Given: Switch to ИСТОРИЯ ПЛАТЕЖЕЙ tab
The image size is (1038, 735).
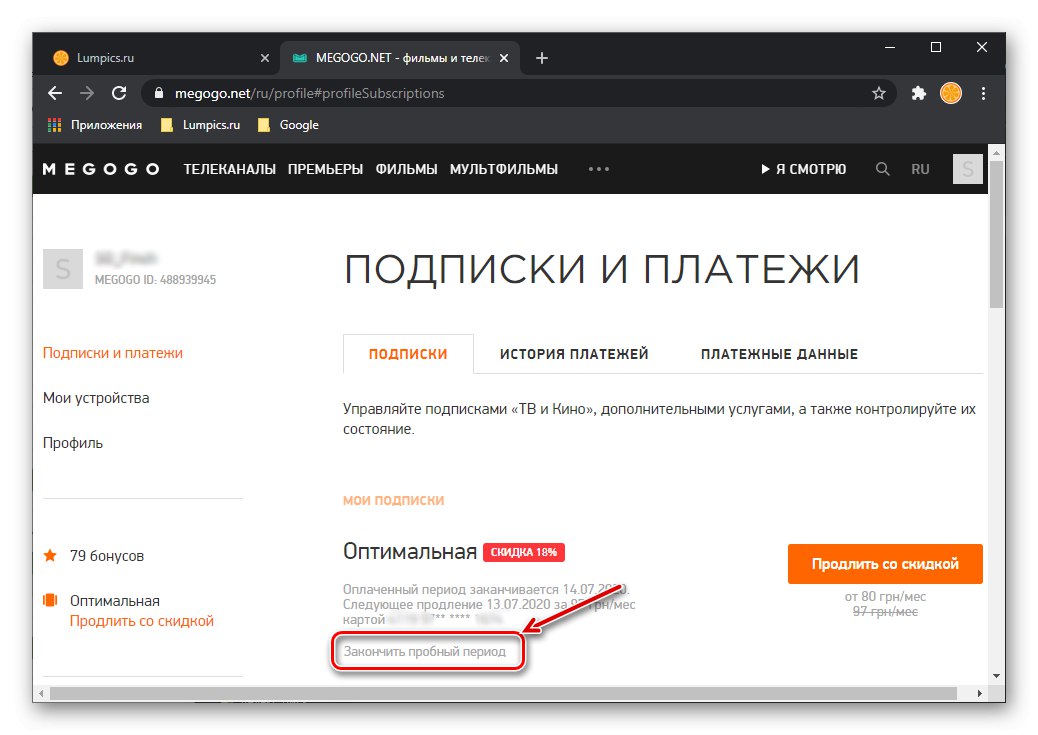Looking at the screenshot, I should tap(574, 354).
